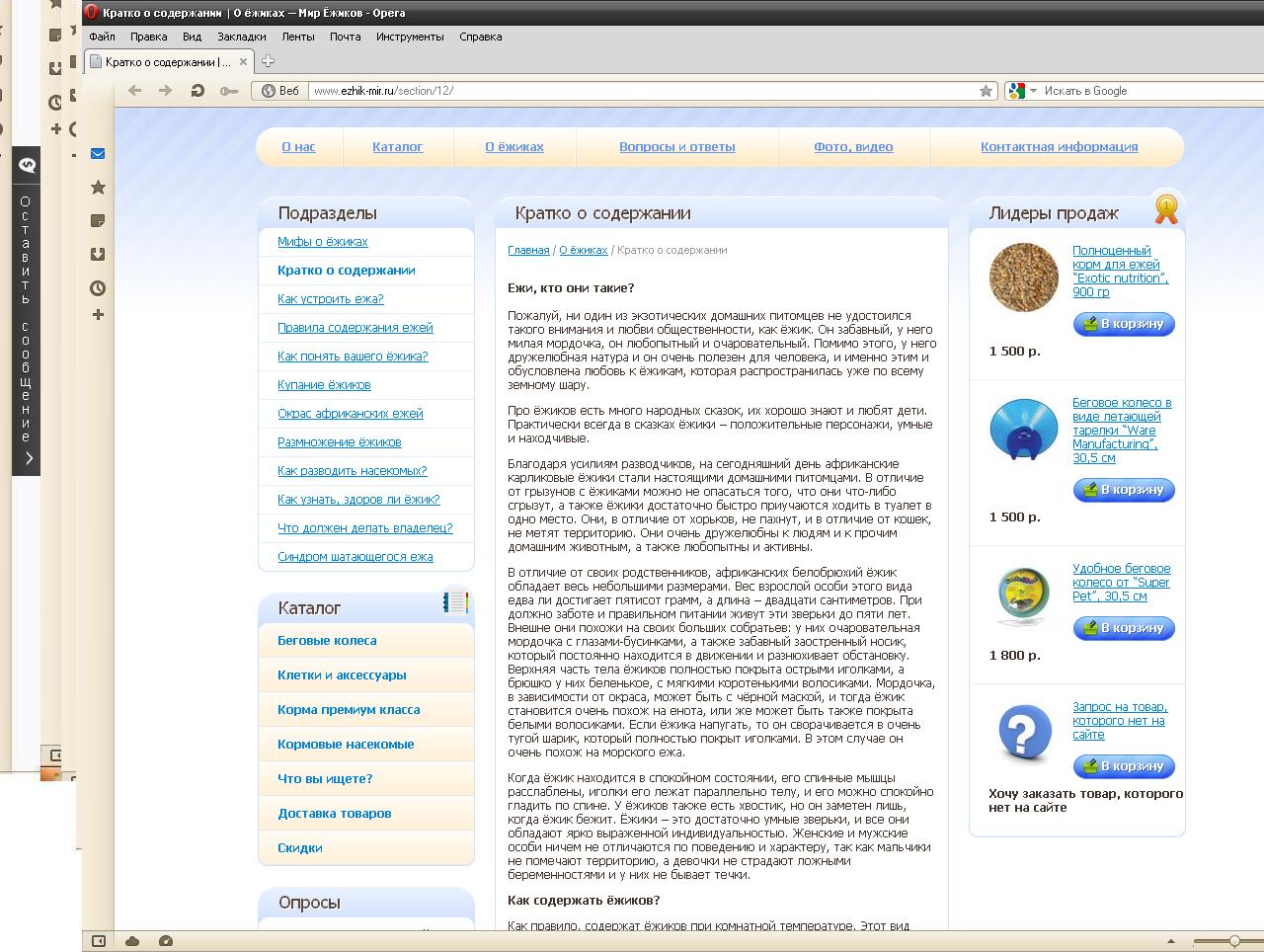Screen dimensions: 1264x952
Task: Click В корзину for item request
Action: coord(1124,766)
